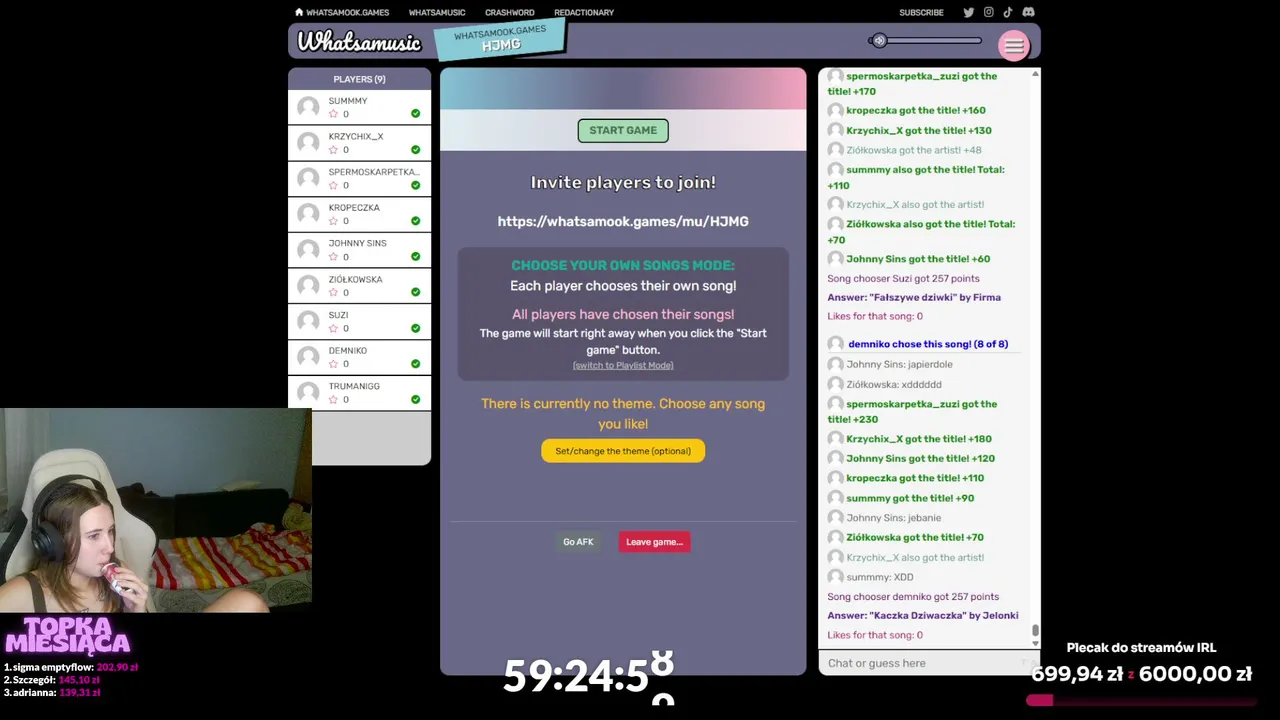The width and height of the screenshot is (1280, 720).
Task: Click avatar beside 'summmy: XDD' message
Action: tap(835, 577)
